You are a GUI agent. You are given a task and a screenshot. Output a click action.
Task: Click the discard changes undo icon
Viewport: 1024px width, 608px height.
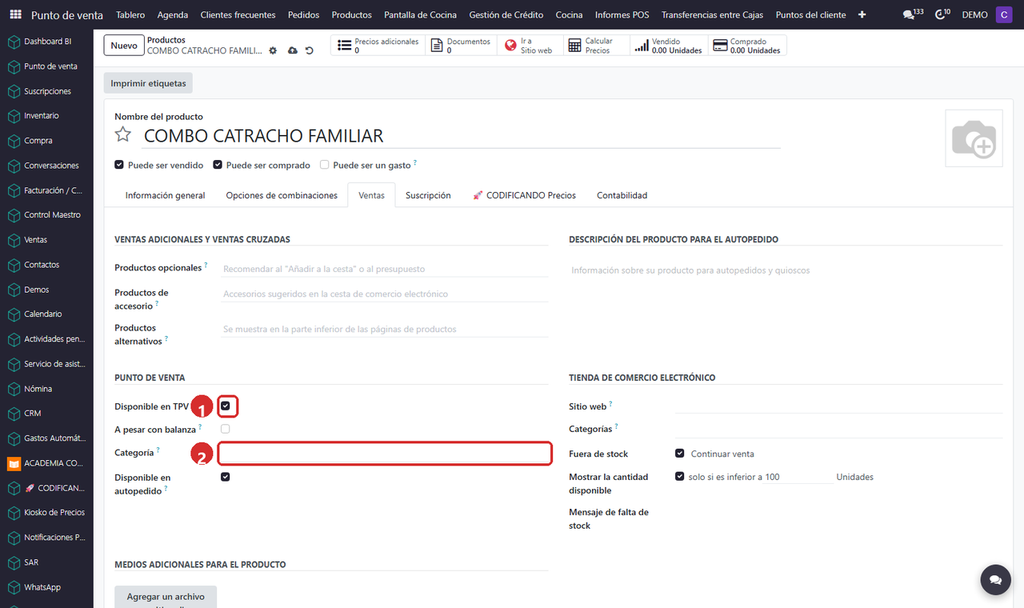click(310, 50)
